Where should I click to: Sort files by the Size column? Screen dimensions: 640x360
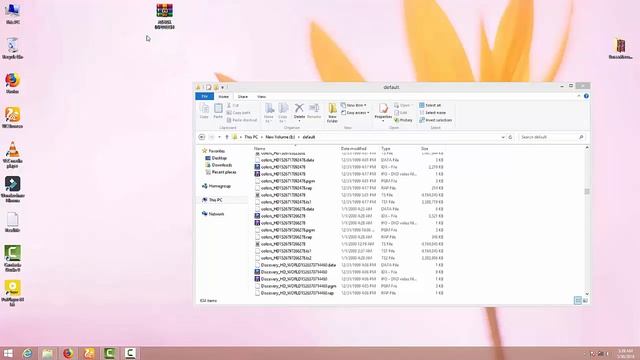click(x=425, y=149)
